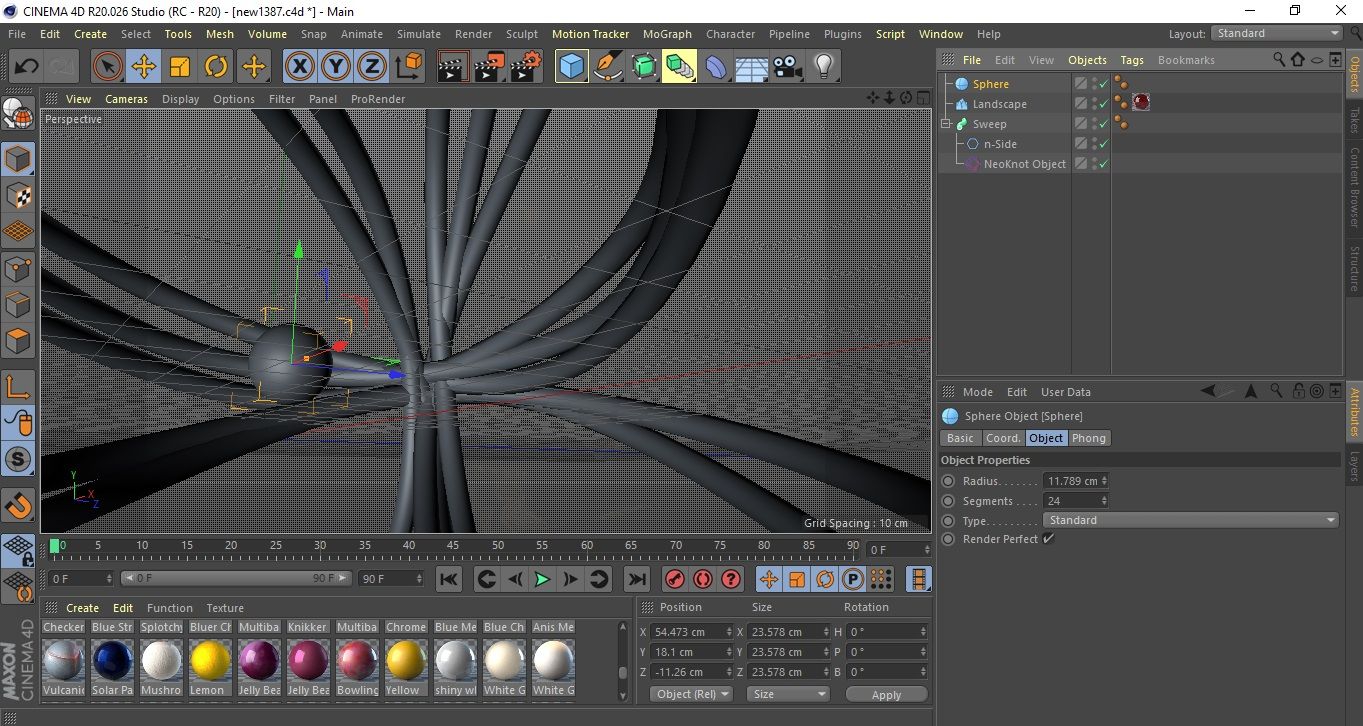
Task: Toggle Y axis lock
Action: coord(336,67)
